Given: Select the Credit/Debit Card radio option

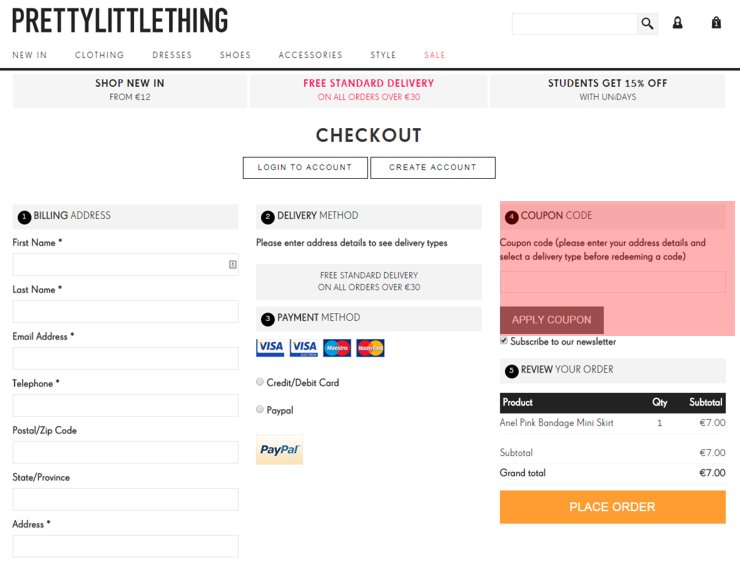Looking at the screenshot, I should [260, 382].
